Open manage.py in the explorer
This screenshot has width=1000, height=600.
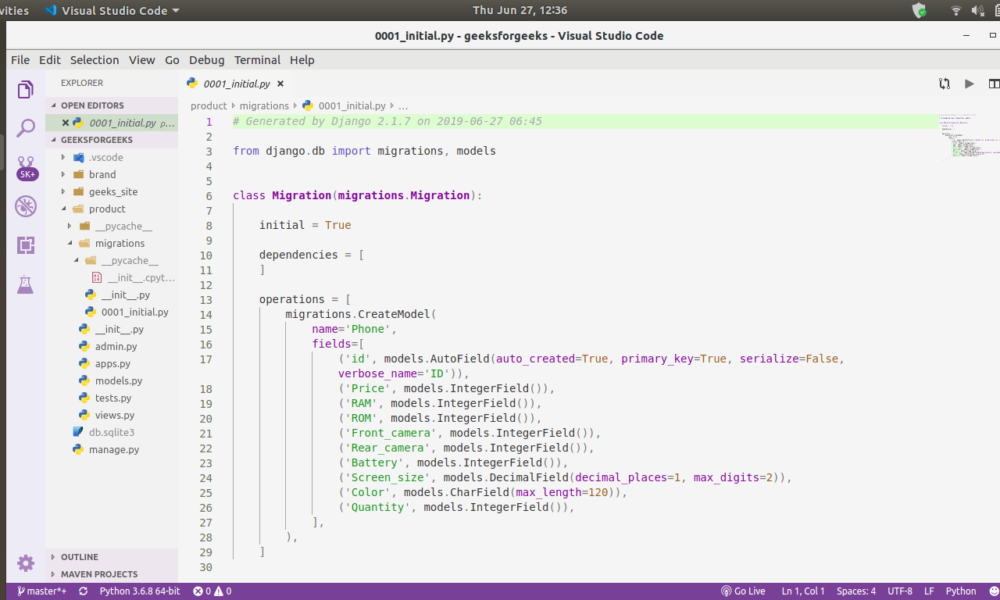114,450
